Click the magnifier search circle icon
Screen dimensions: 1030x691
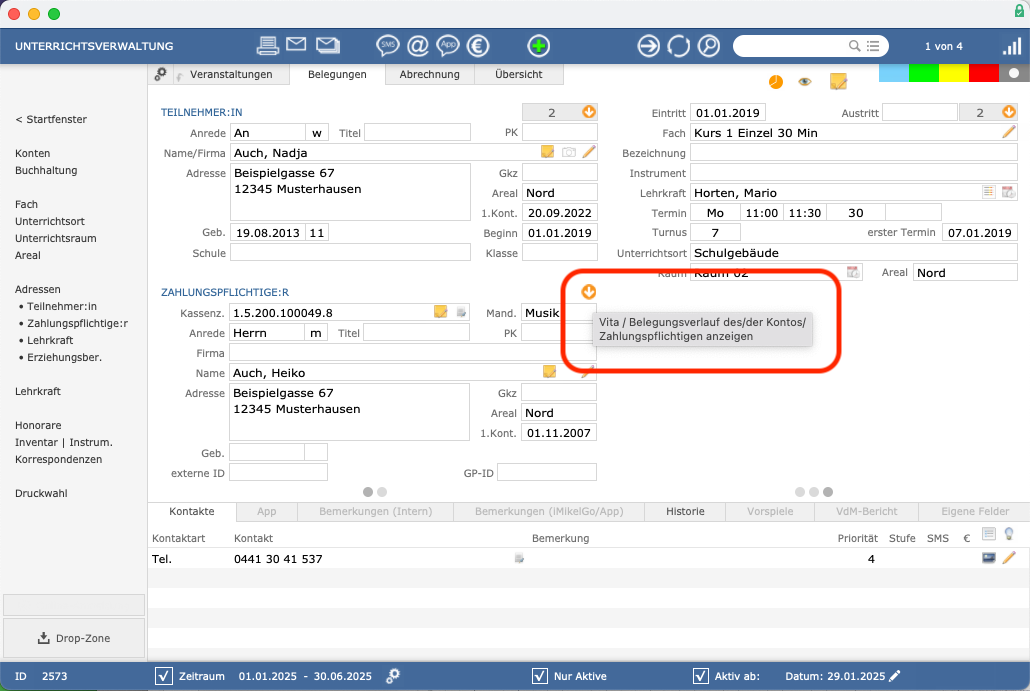709,45
